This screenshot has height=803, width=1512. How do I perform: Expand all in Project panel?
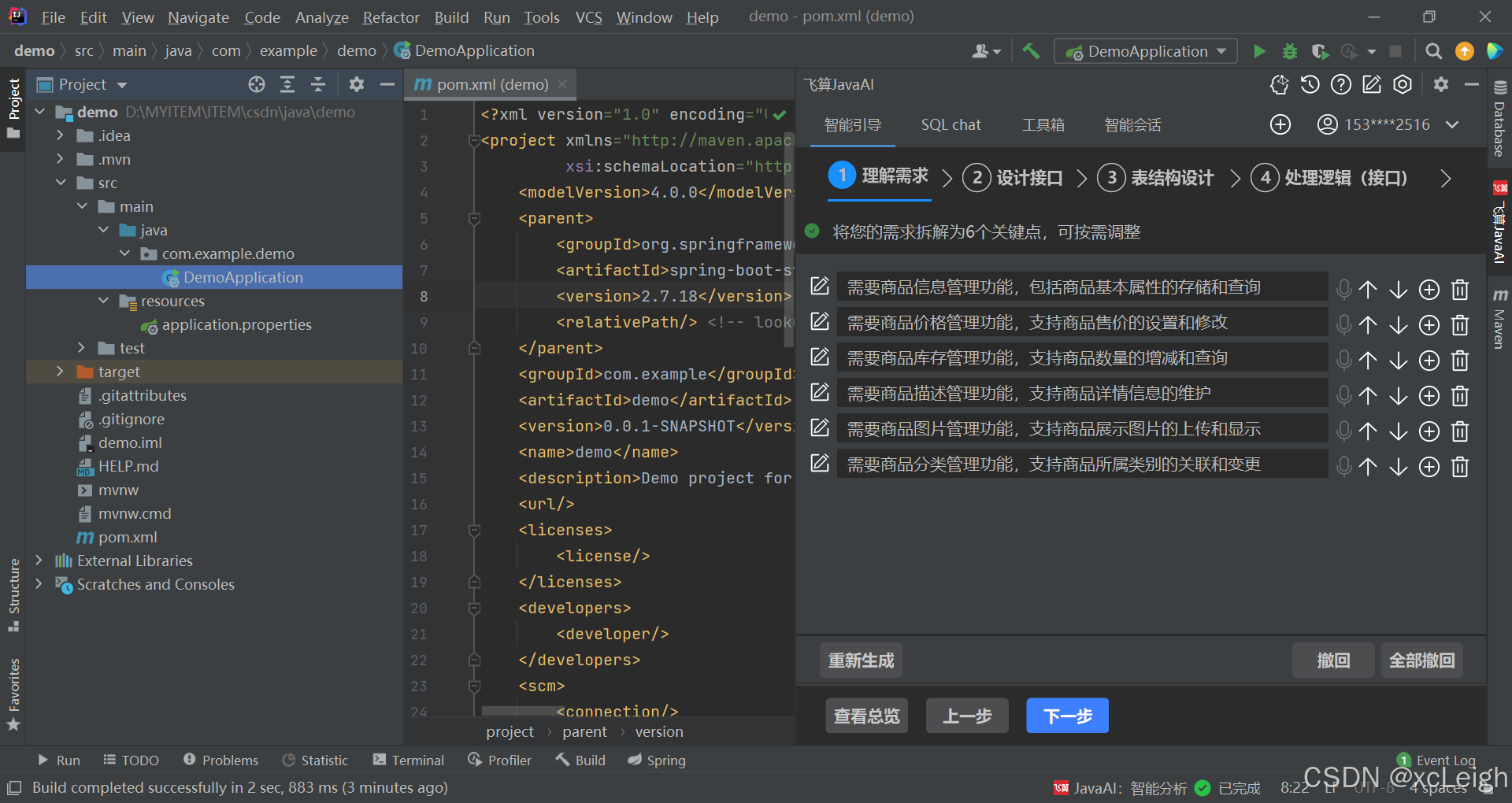pyautogui.click(x=287, y=84)
